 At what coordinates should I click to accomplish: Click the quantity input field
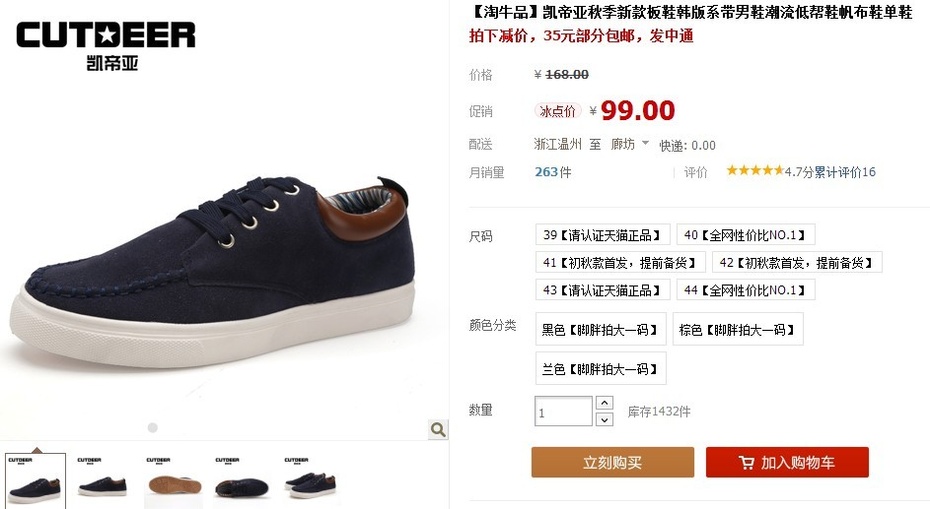point(563,411)
